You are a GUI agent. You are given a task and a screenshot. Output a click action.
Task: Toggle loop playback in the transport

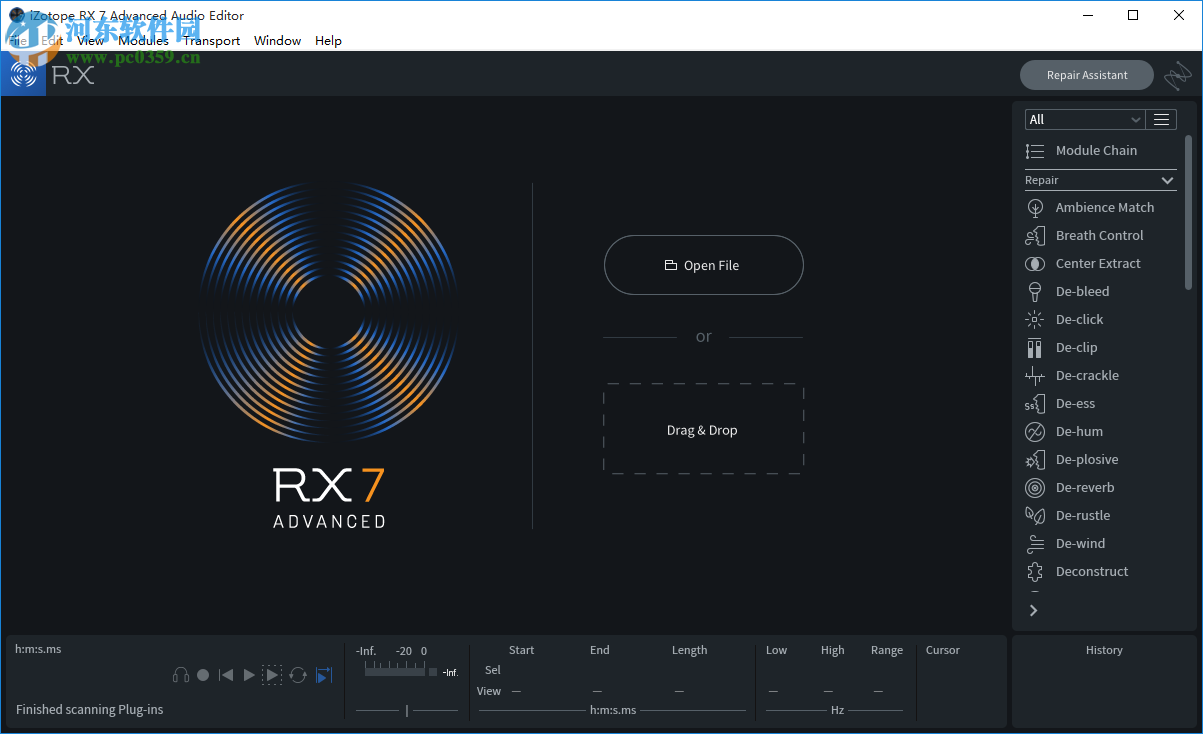[x=298, y=675]
